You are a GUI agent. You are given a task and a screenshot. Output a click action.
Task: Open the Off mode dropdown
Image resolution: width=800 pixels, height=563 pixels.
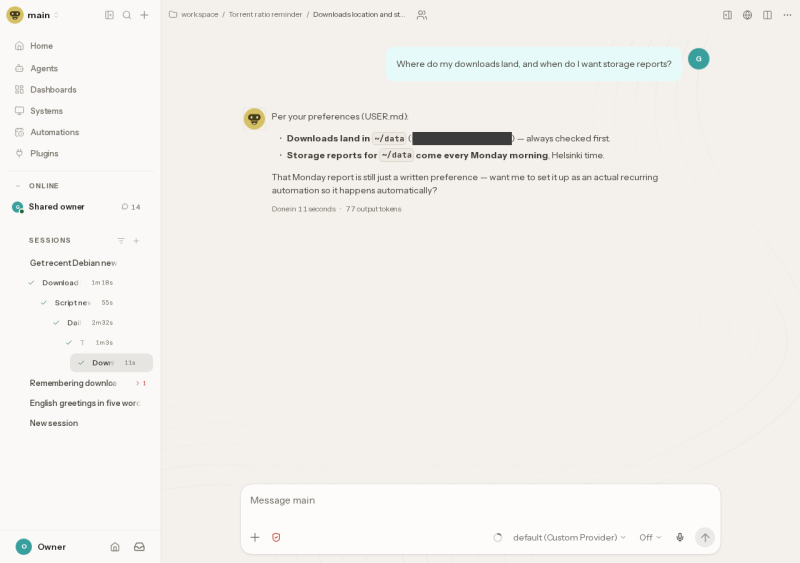point(650,537)
